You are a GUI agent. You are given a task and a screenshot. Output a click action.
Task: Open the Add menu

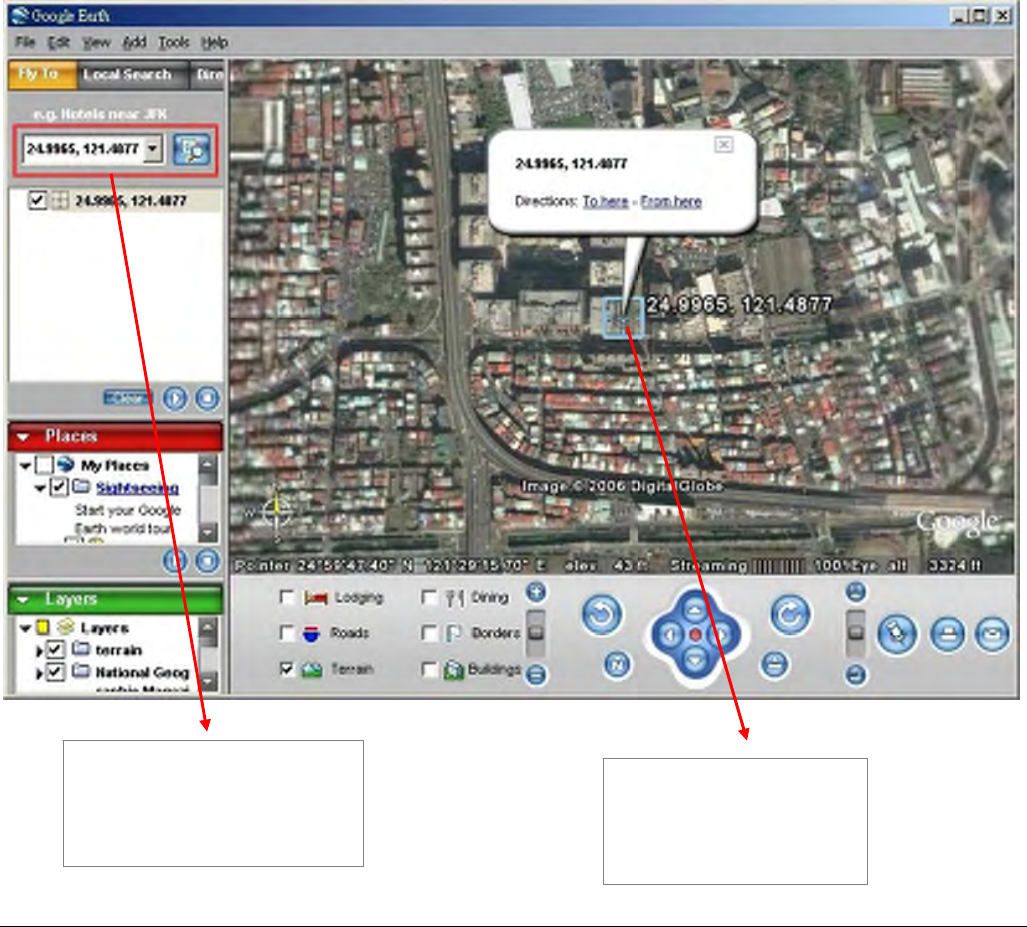tap(134, 43)
